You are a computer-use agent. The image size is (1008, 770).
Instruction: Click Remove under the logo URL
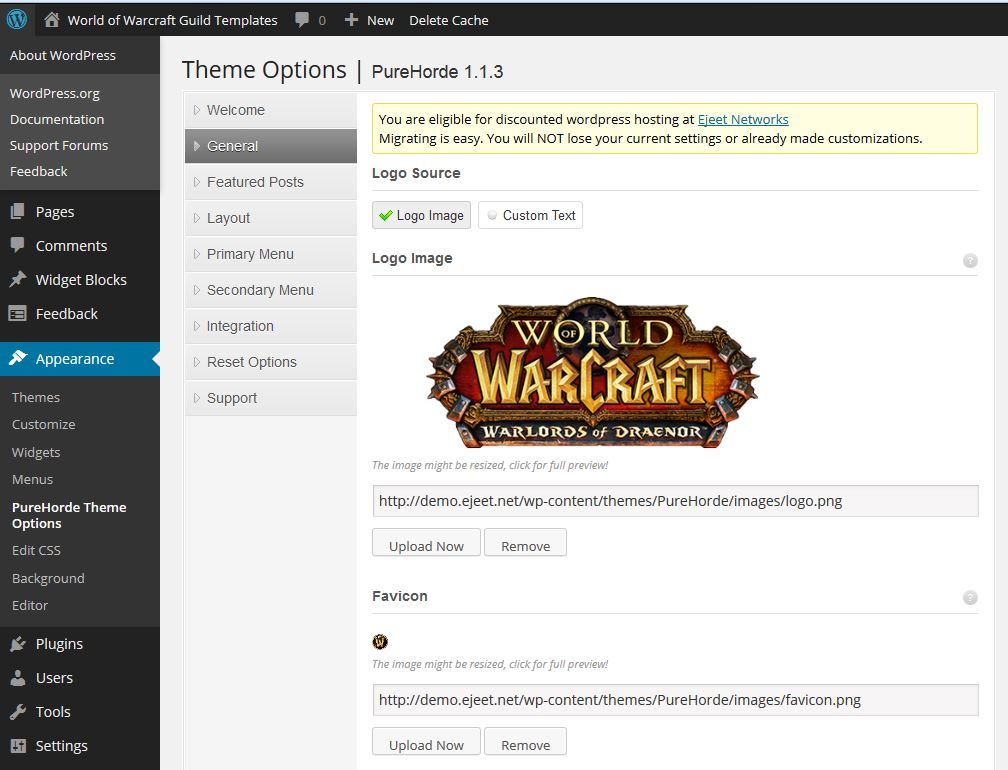pyautogui.click(x=525, y=543)
